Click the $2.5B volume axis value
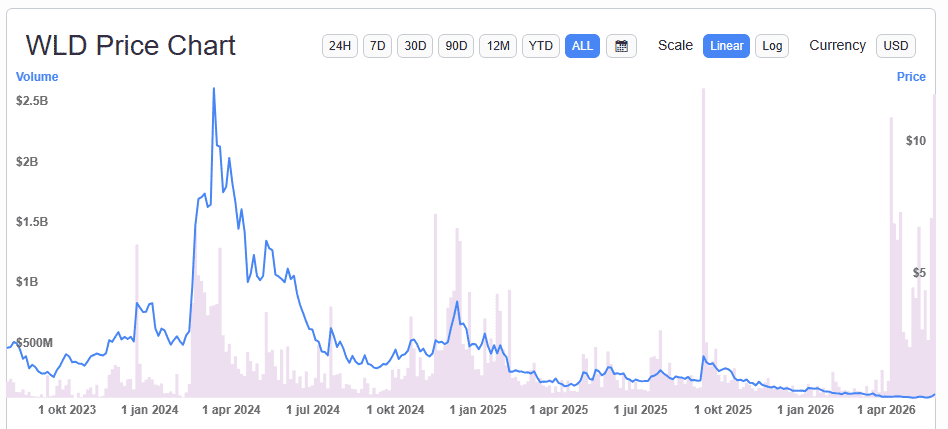The height and width of the screenshot is (429, 948). click(32, 101)
